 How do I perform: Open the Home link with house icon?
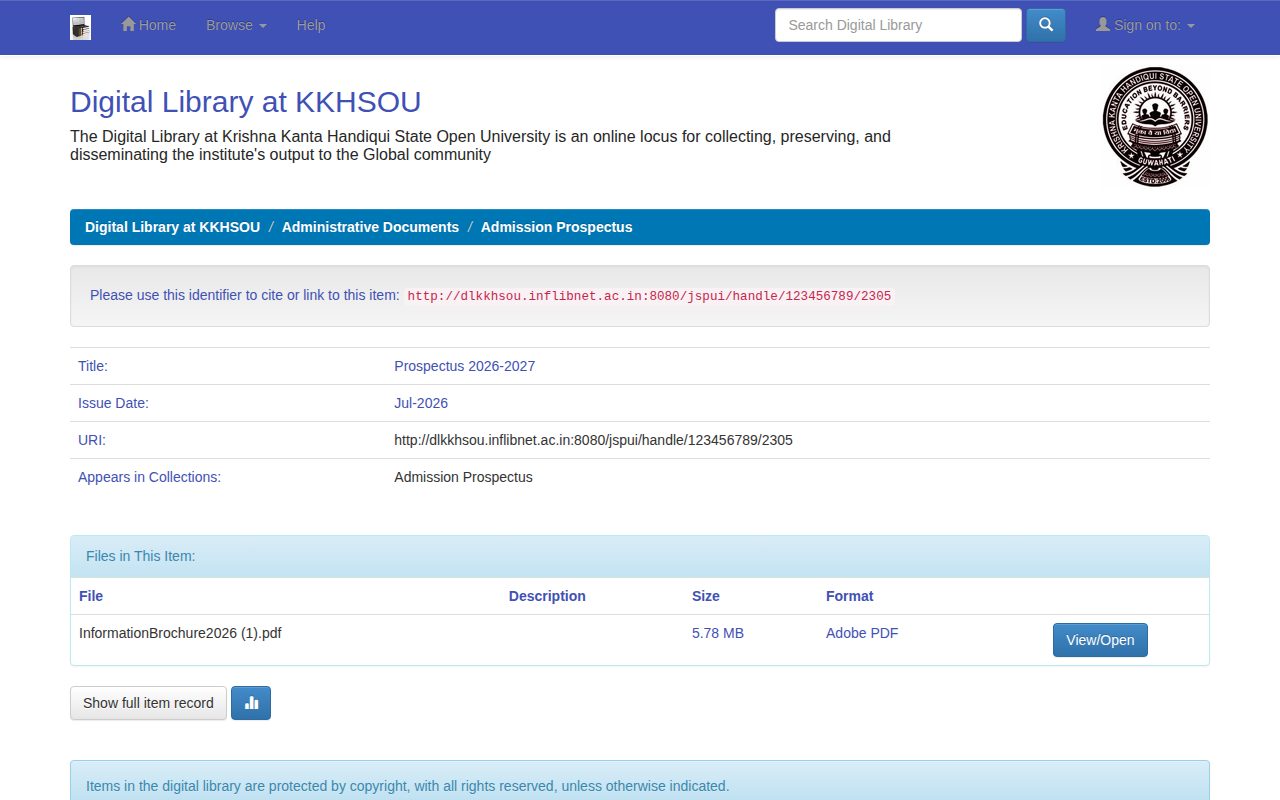tap(148, 25)
